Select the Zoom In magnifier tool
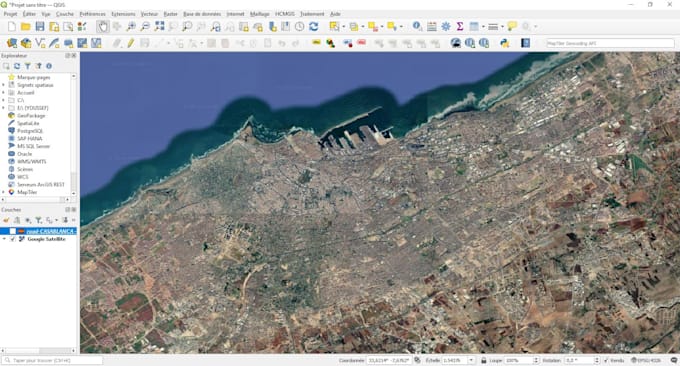The height and width of the screenshot is (366, 680). (131, 27)
